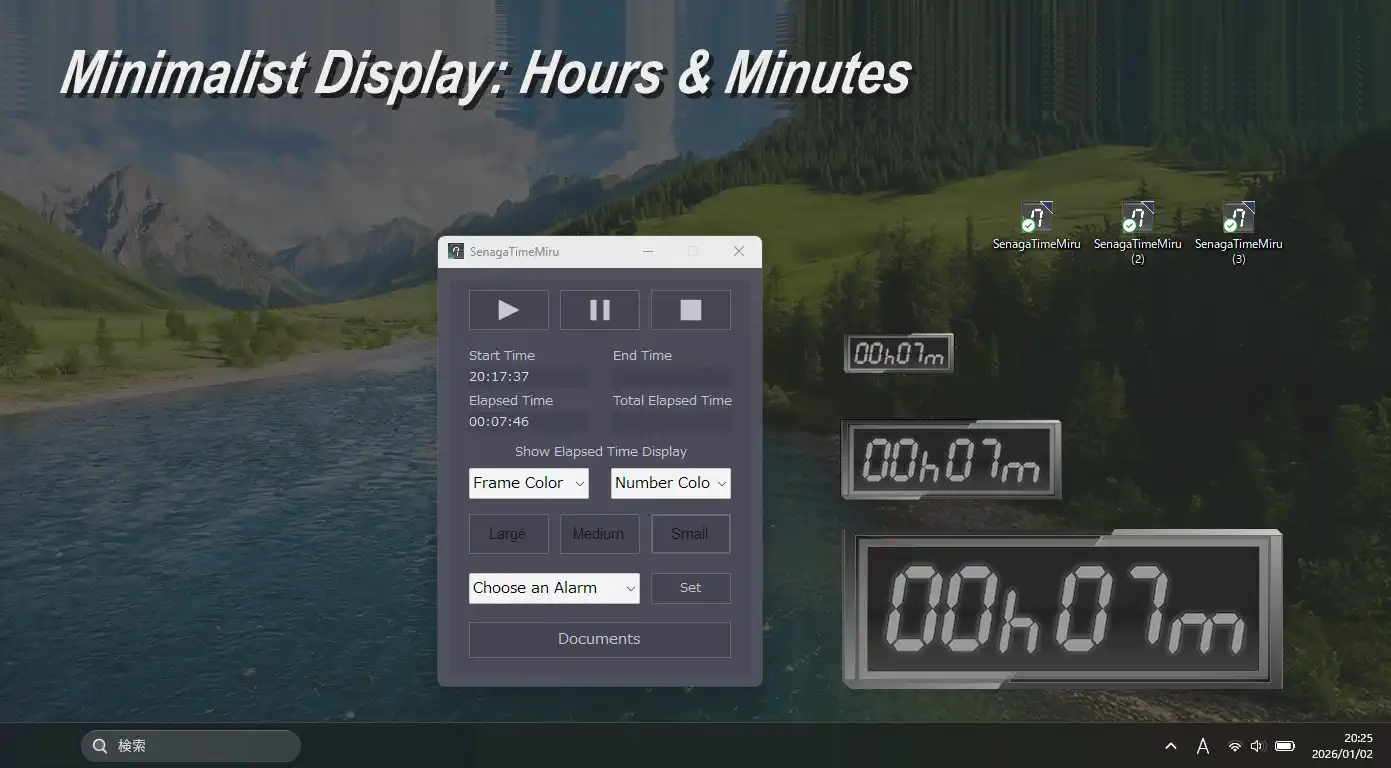Click the small 00h07m timer widget

coord(898,353)
